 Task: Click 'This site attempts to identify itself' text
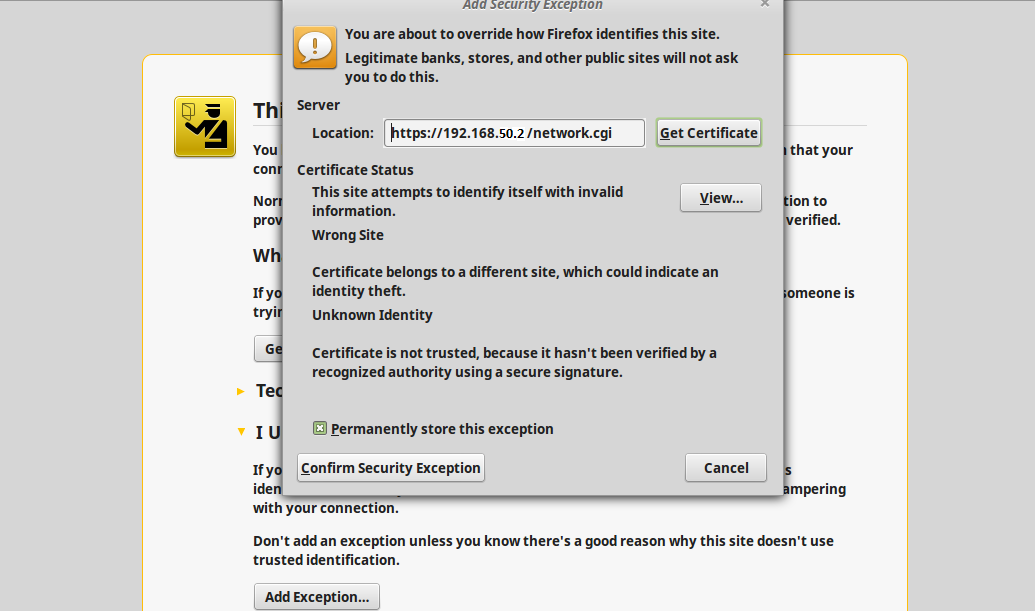coord(467,201)
